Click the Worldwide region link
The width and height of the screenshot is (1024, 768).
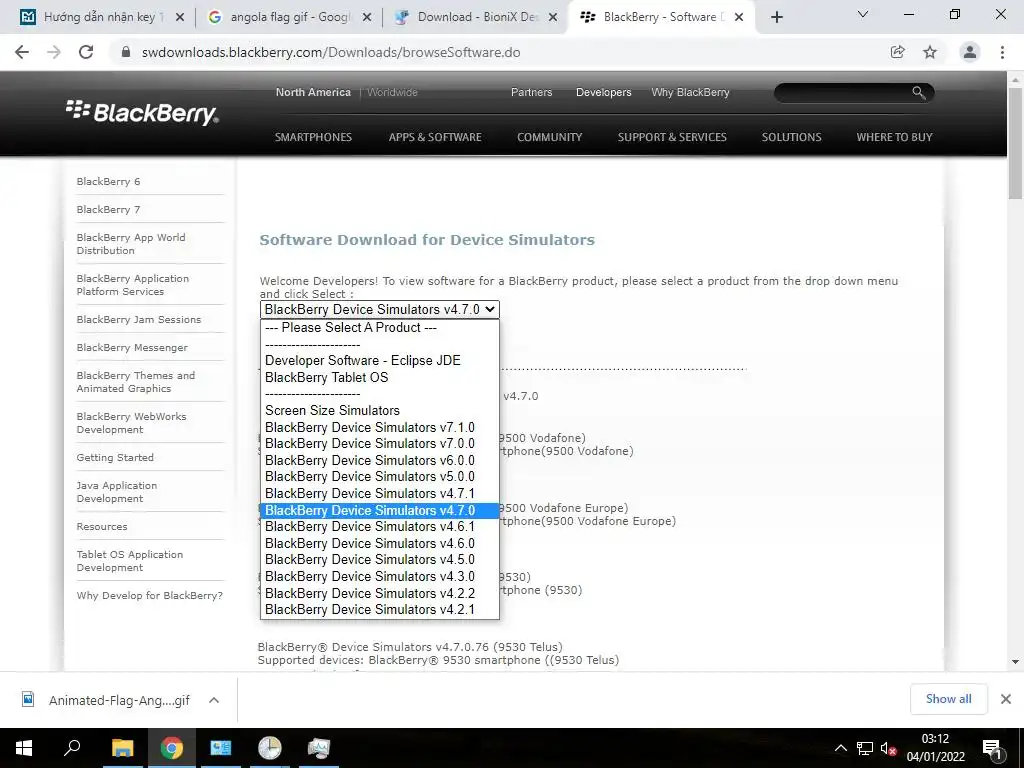(392, 93)
